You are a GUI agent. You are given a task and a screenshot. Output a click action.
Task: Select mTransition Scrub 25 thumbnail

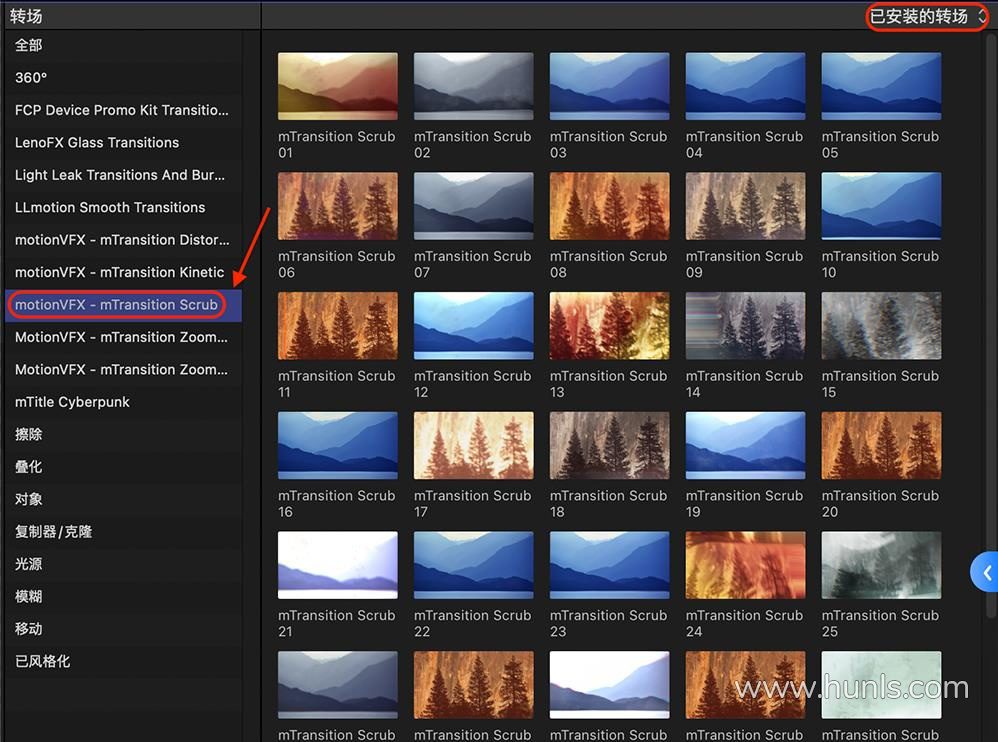click(x=882, y=565)
